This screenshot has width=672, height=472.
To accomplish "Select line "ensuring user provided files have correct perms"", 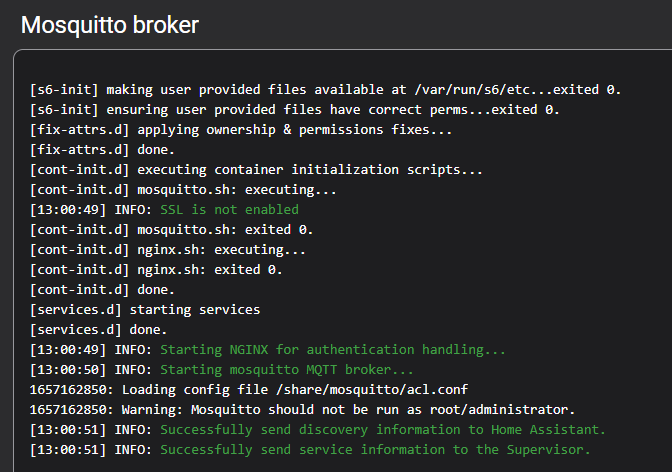I will coord(294,110).
